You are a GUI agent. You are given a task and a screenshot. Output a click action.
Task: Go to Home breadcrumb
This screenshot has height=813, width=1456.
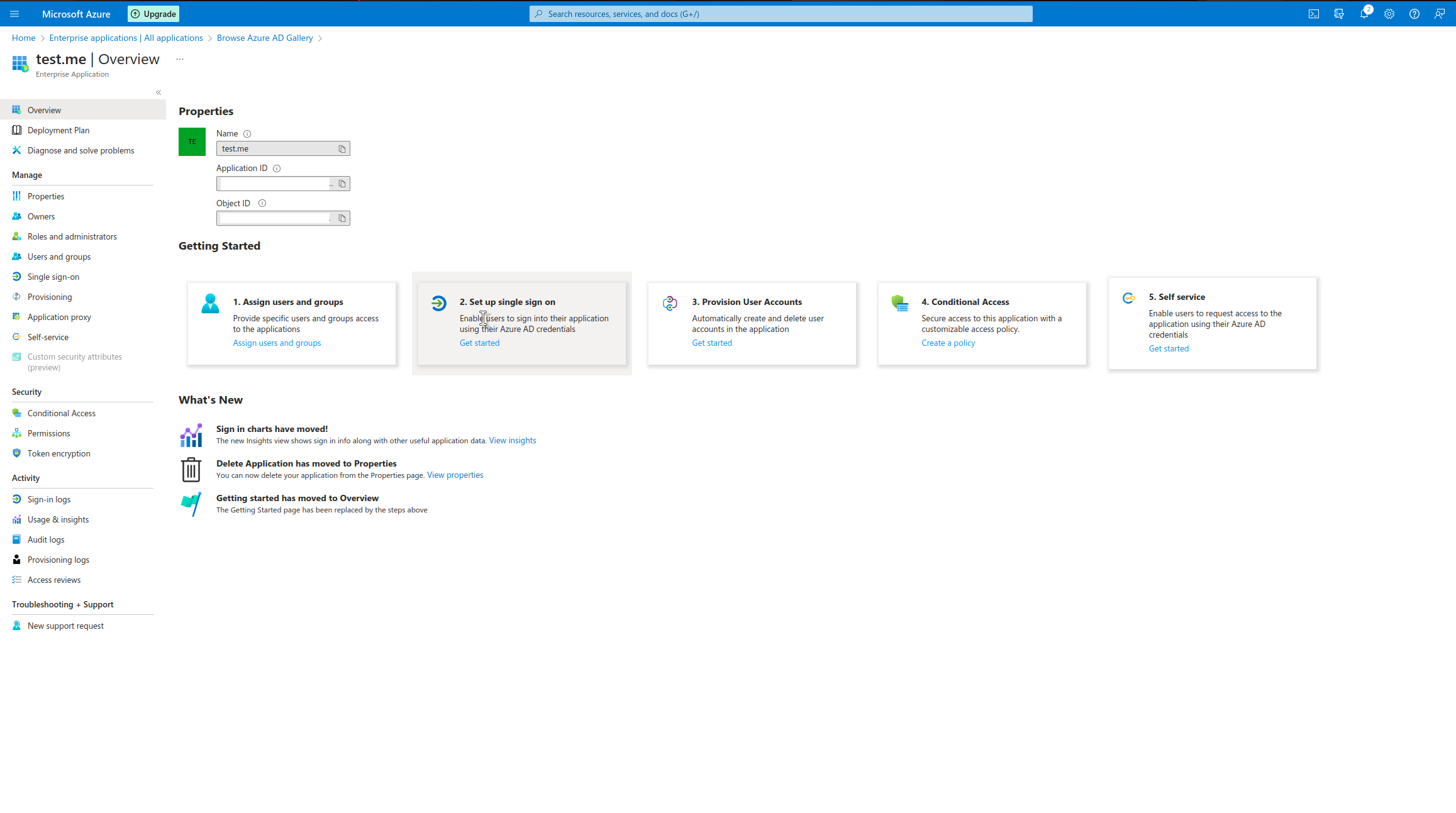23,38
